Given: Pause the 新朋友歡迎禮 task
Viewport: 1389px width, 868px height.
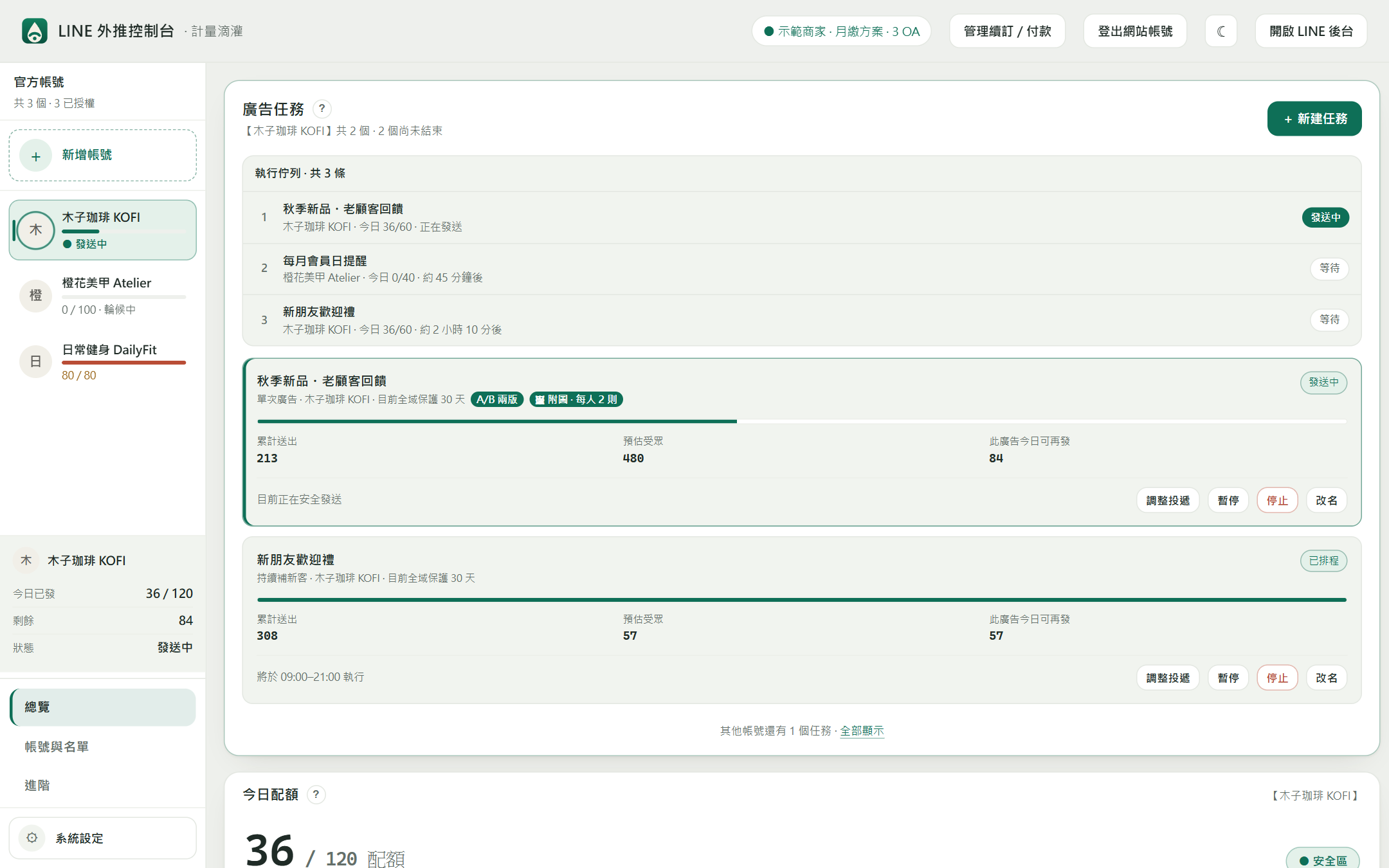Looking at the screenshot, I should [1228, 678].
